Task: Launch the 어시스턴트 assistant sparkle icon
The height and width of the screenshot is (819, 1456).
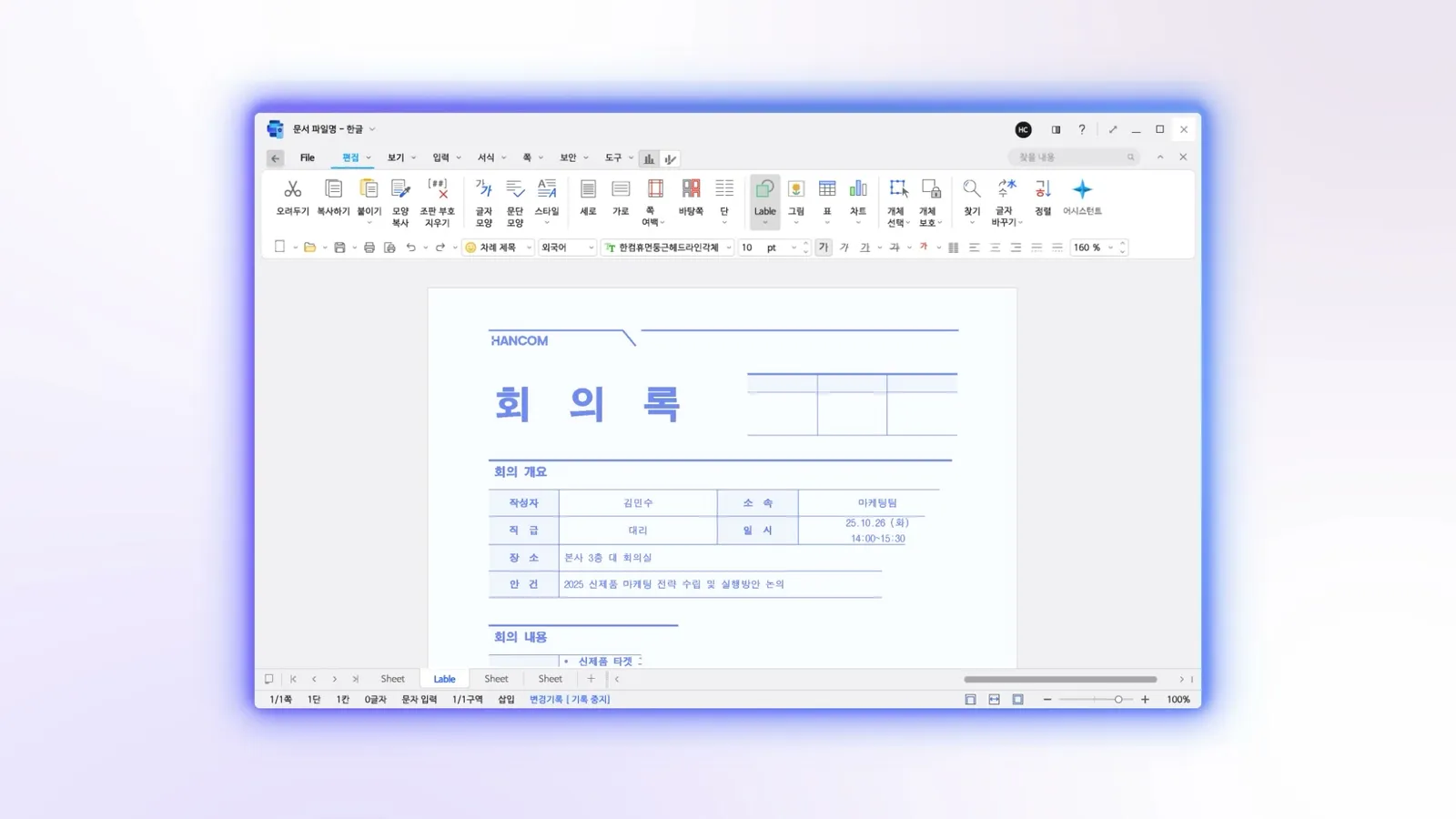Action: 1082,188
